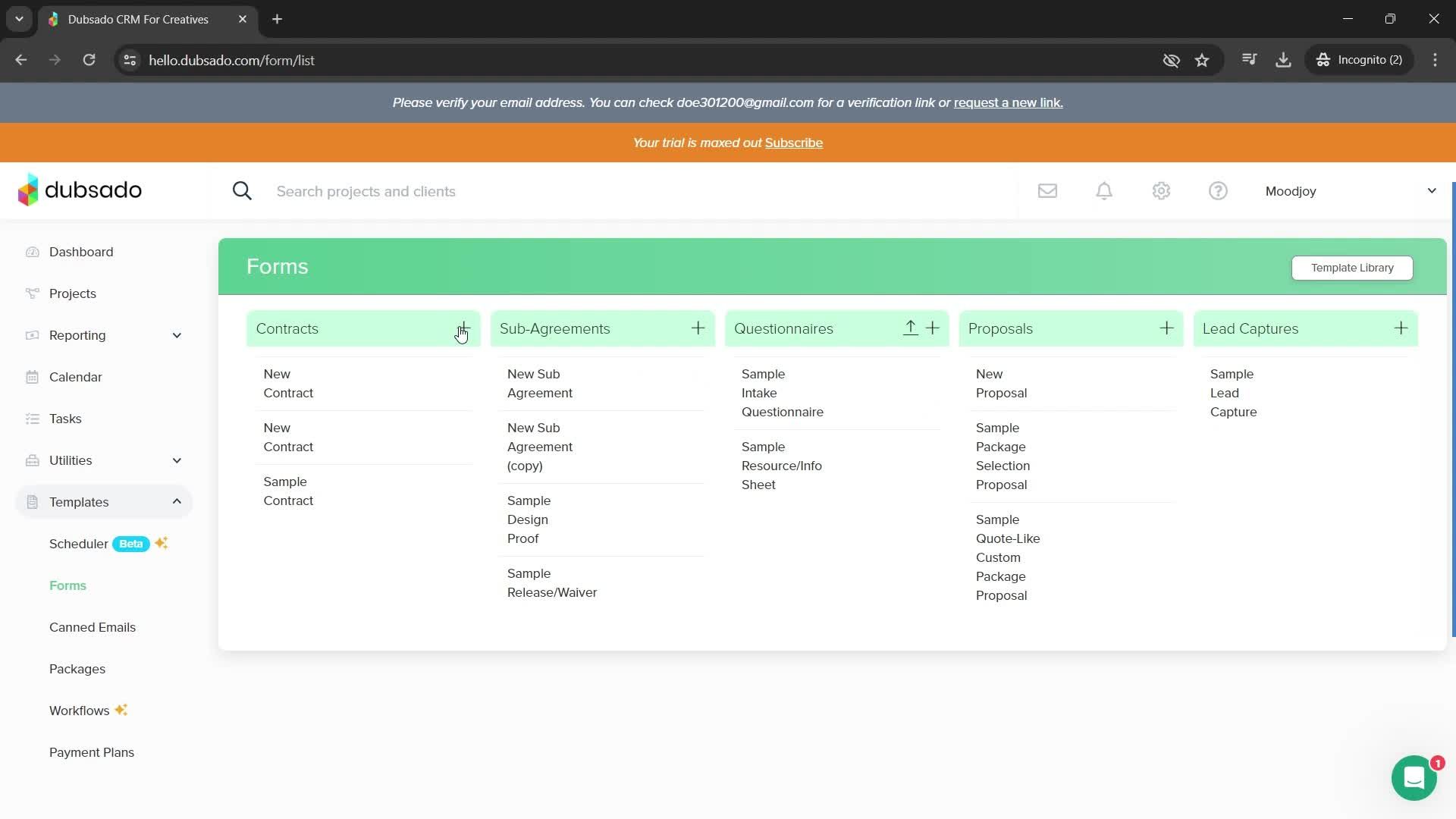Open Sample Release/Waiver
Viewport: 1456px width, 819px height.
click(x=552, y=583)
